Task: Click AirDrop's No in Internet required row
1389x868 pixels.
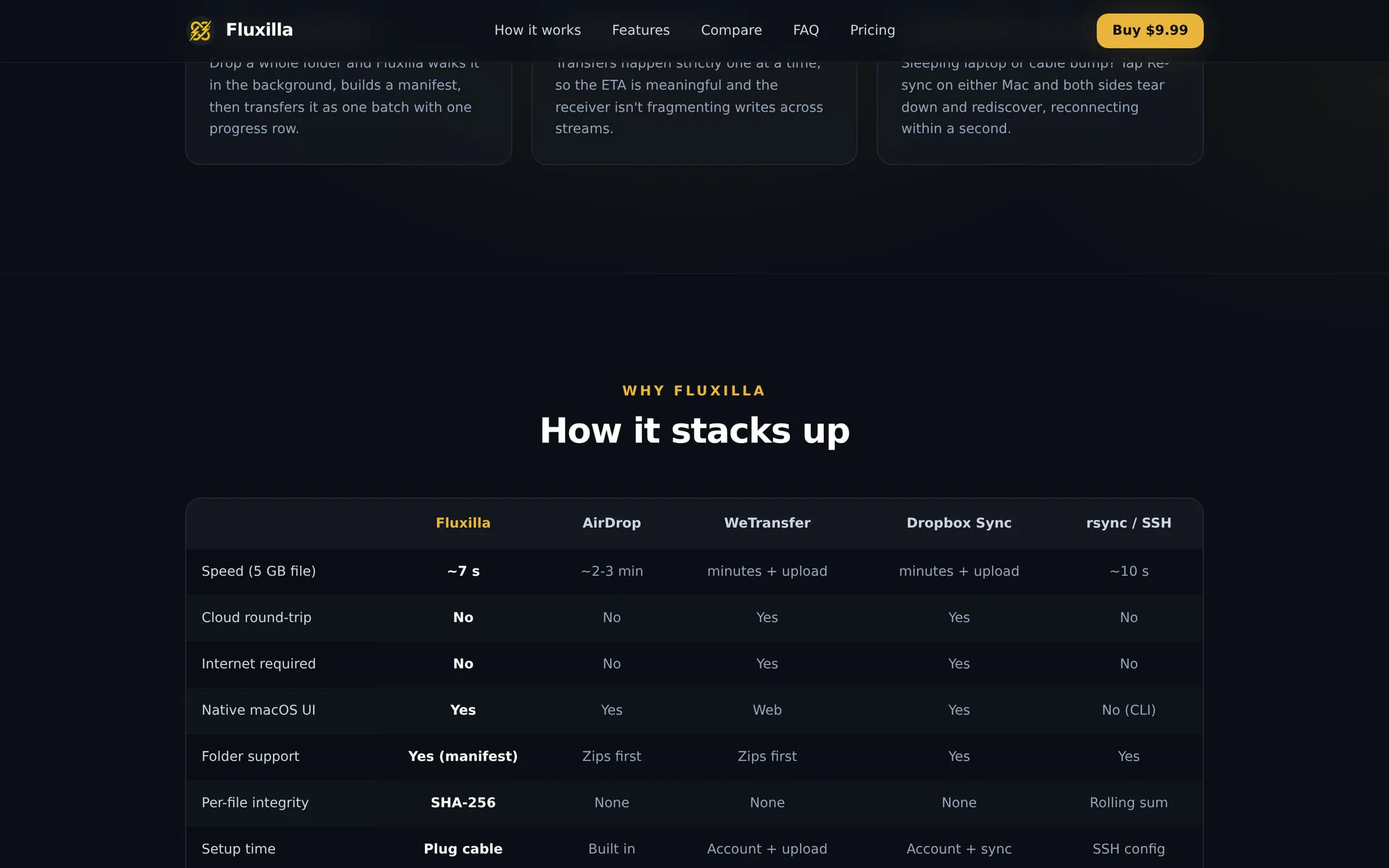Action: pos(611,663)
